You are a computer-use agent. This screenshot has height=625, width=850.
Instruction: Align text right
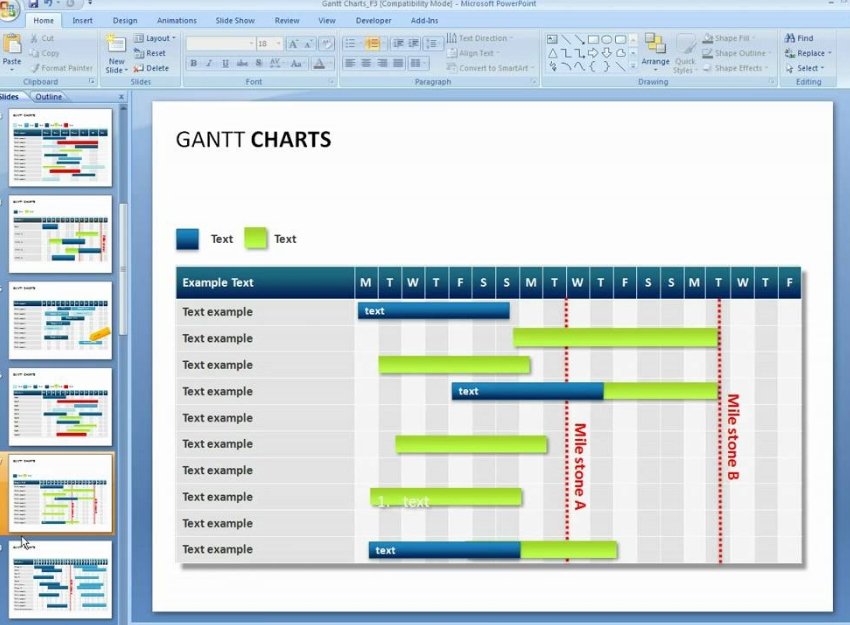(x=382, y=63)
